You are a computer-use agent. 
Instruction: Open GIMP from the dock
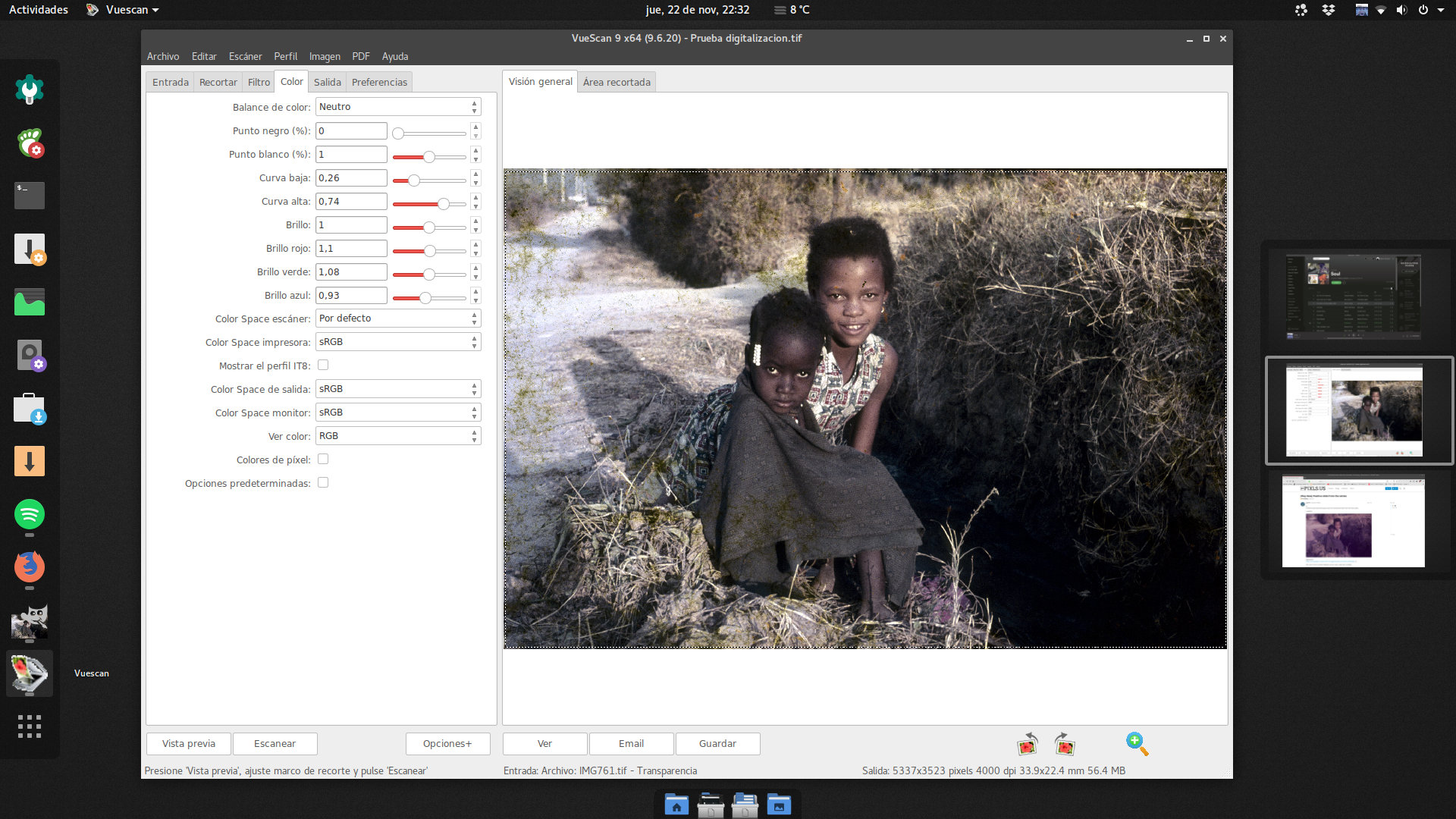pyautogui.click(x=30, y=621)
